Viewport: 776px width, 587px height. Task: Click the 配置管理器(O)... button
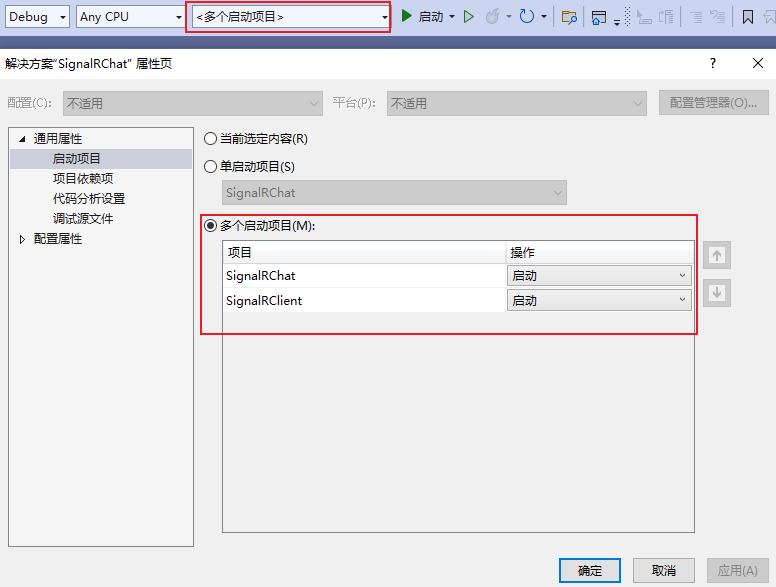(x=714, y=102)
